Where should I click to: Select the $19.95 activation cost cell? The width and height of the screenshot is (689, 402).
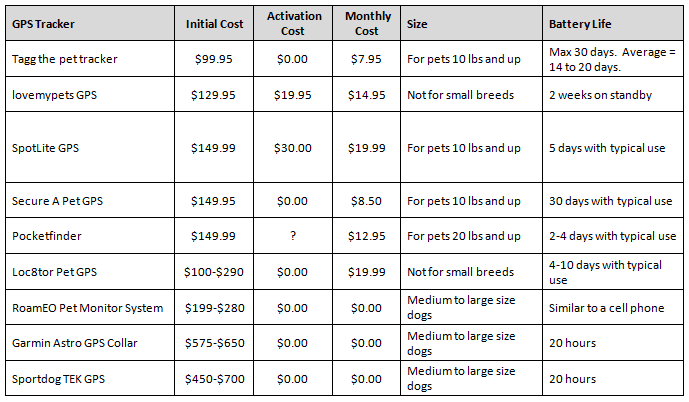click(293, 95)
